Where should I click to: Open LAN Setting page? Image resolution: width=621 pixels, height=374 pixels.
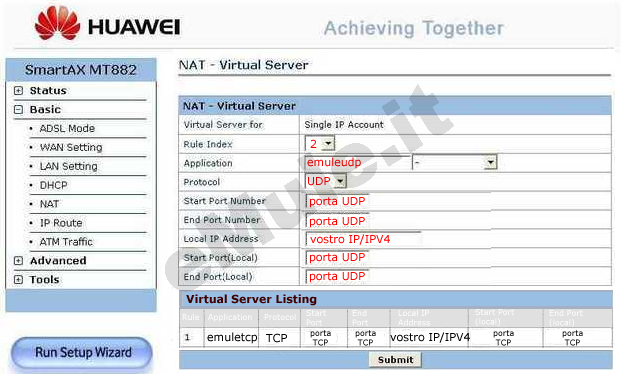(x=69, y=166)
